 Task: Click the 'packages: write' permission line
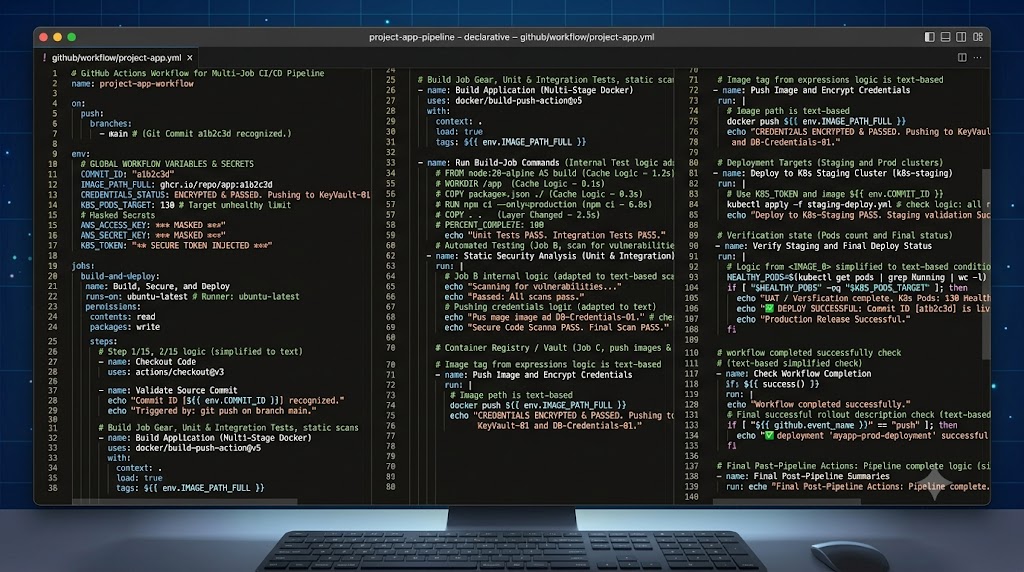[125, 326]
